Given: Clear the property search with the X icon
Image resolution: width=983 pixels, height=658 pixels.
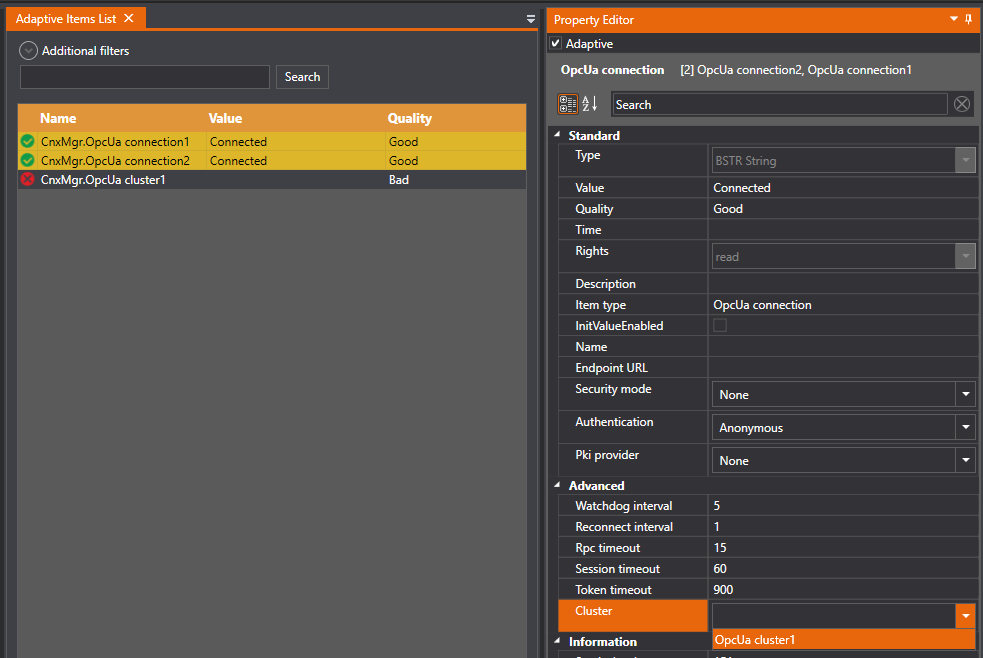Looking at the screenshot, I should pos(961,104).
